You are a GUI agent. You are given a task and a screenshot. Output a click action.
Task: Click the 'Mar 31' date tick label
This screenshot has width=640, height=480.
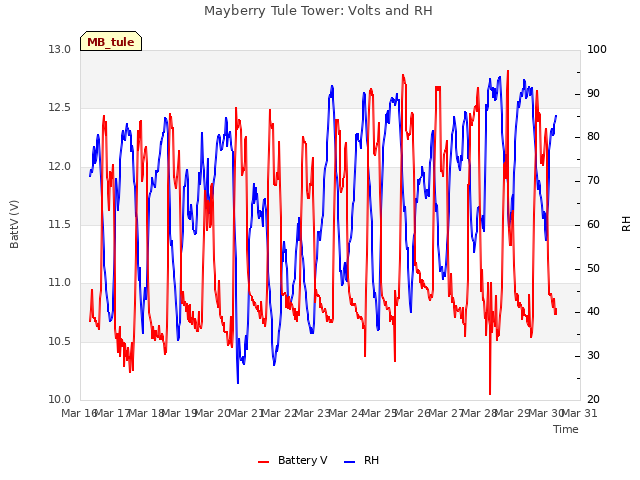tap(580, 413)
